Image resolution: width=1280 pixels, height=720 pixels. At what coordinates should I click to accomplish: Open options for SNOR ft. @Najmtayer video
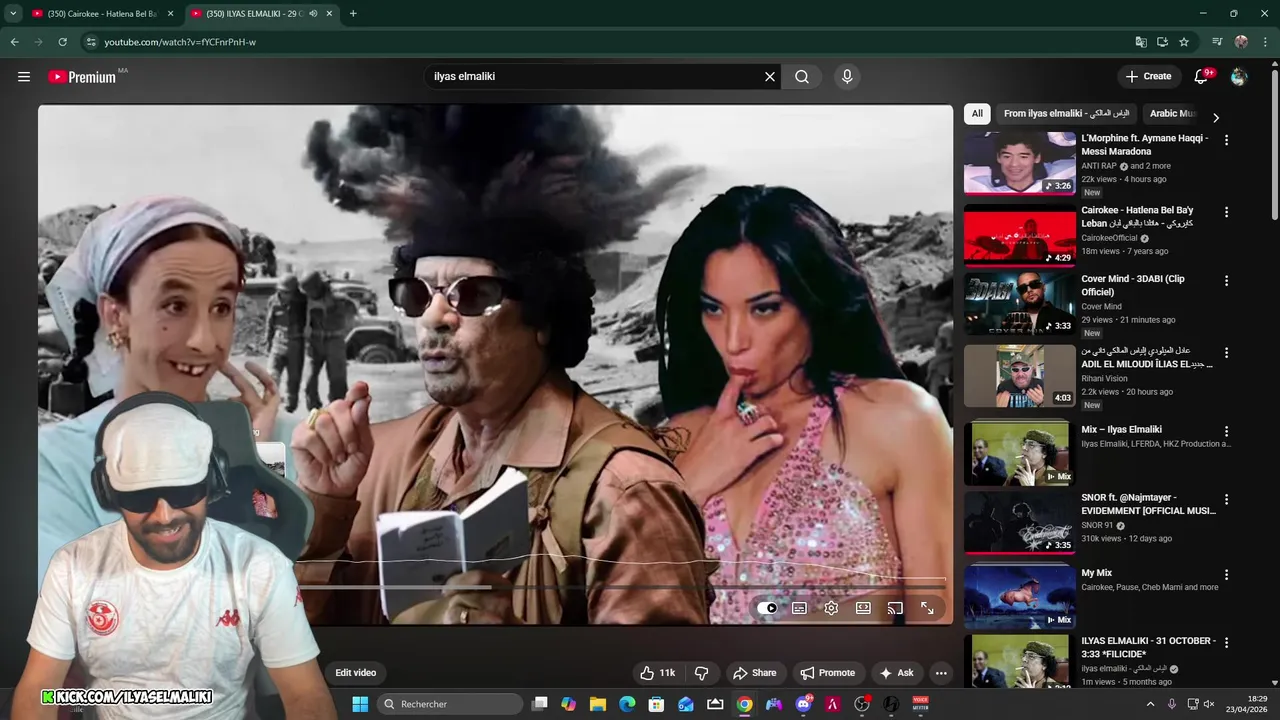point(1226,499)
